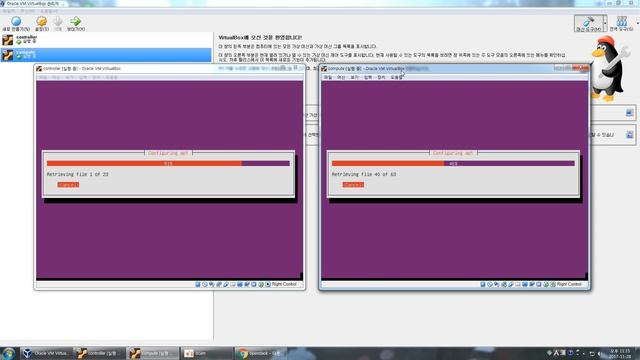This screenshot has height=360, width=640.
Task: Click optical drive status icon in controller window
Action: coord(205,284)
